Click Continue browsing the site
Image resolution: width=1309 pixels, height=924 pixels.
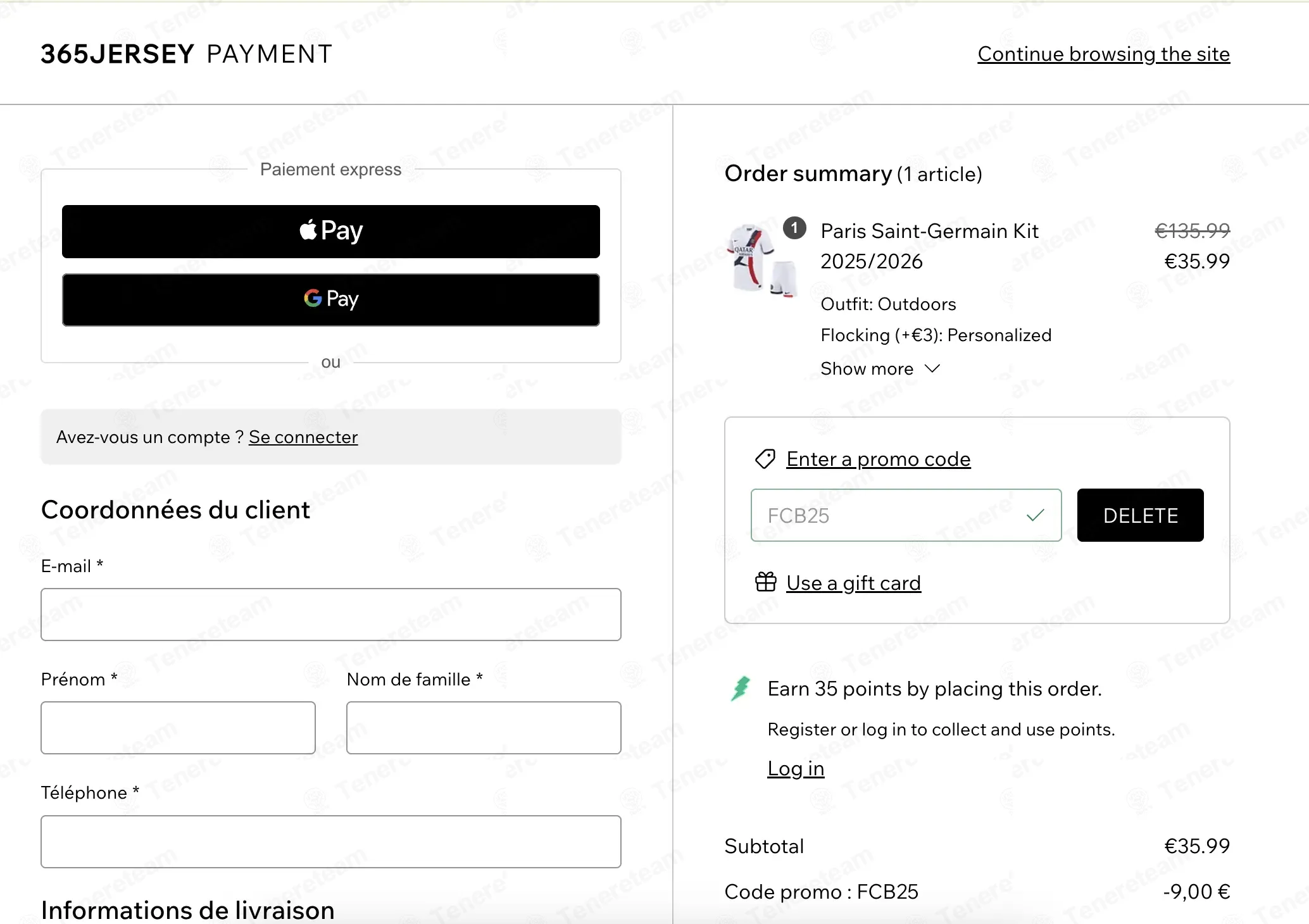pyautogui.click(x=1103, y=54)
